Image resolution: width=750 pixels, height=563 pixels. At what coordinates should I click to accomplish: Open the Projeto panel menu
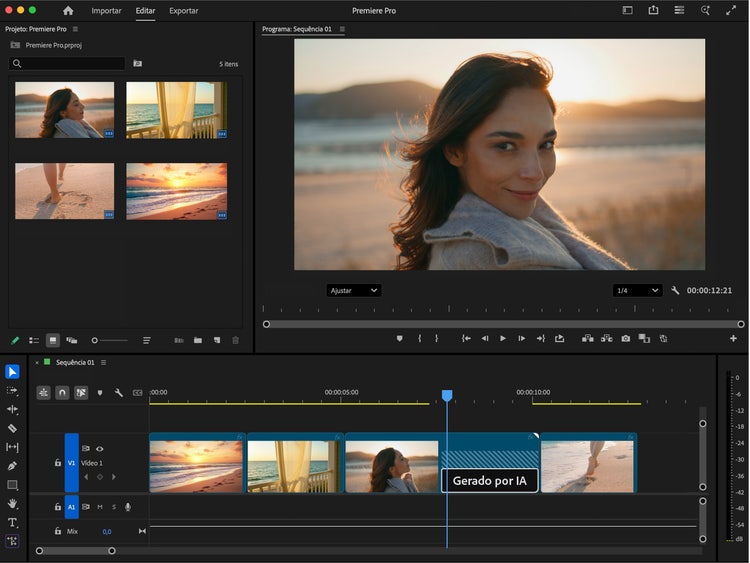[x=75, y=29]
